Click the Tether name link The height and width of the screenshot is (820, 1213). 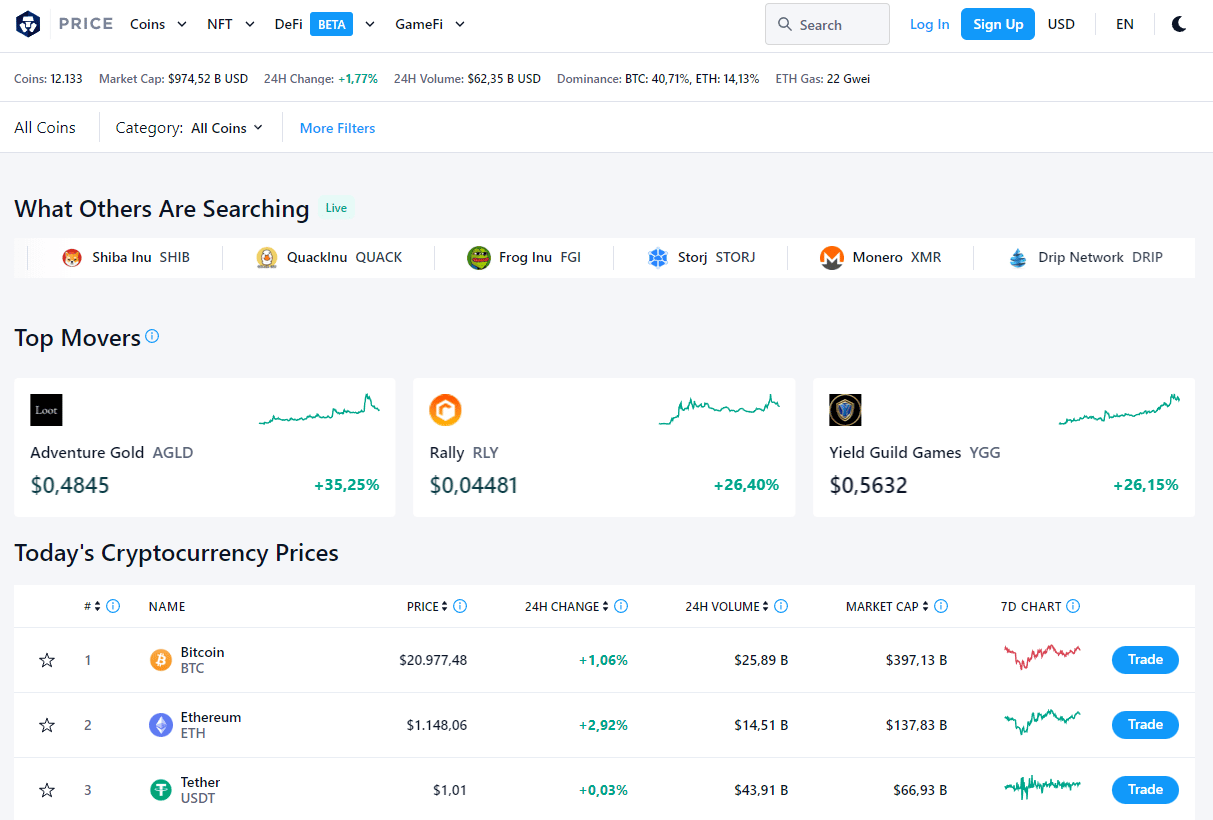pyautogui.click(x=200, y=782)
